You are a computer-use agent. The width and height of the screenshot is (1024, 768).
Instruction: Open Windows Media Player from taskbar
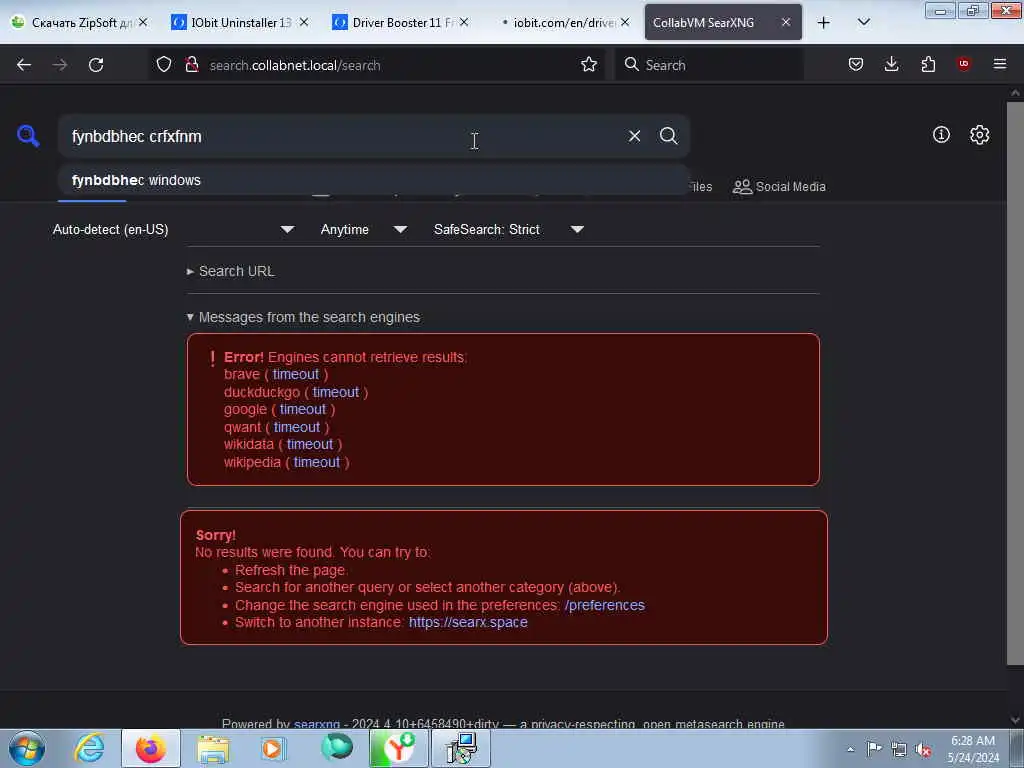pyautogui.click(x=273, y=748)
